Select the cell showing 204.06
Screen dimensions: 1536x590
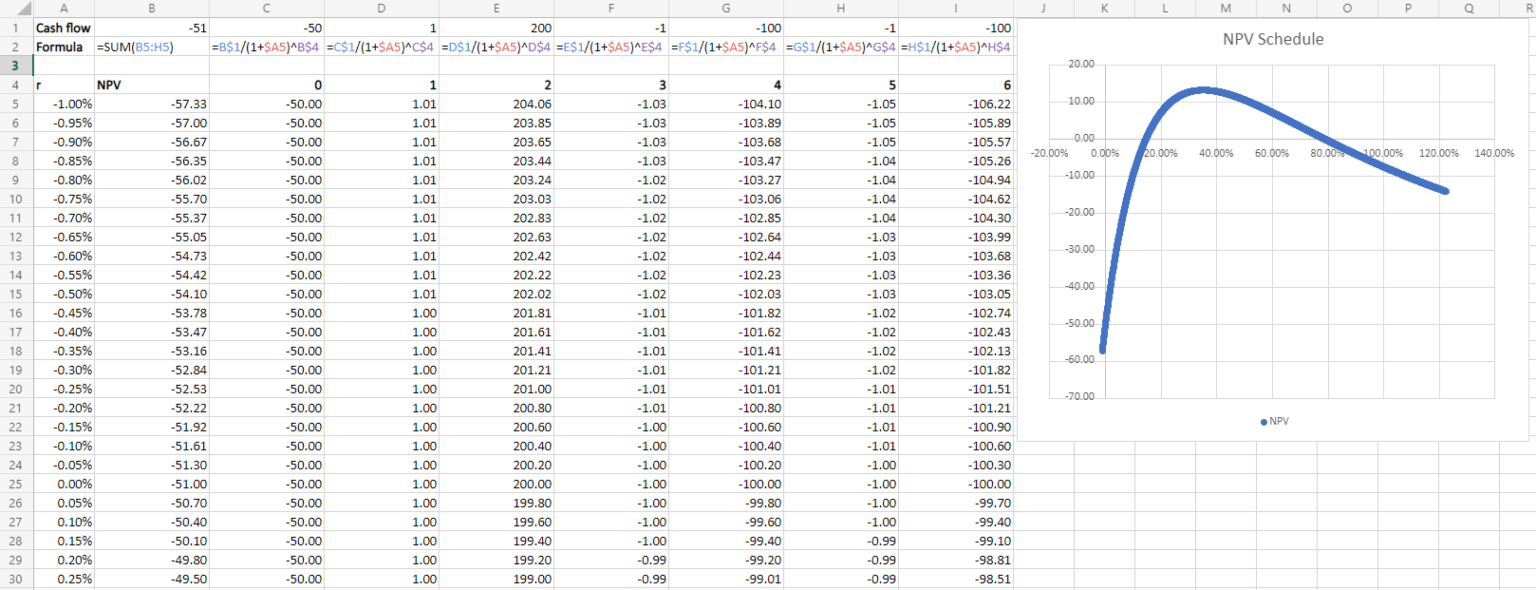coord(496,104)
